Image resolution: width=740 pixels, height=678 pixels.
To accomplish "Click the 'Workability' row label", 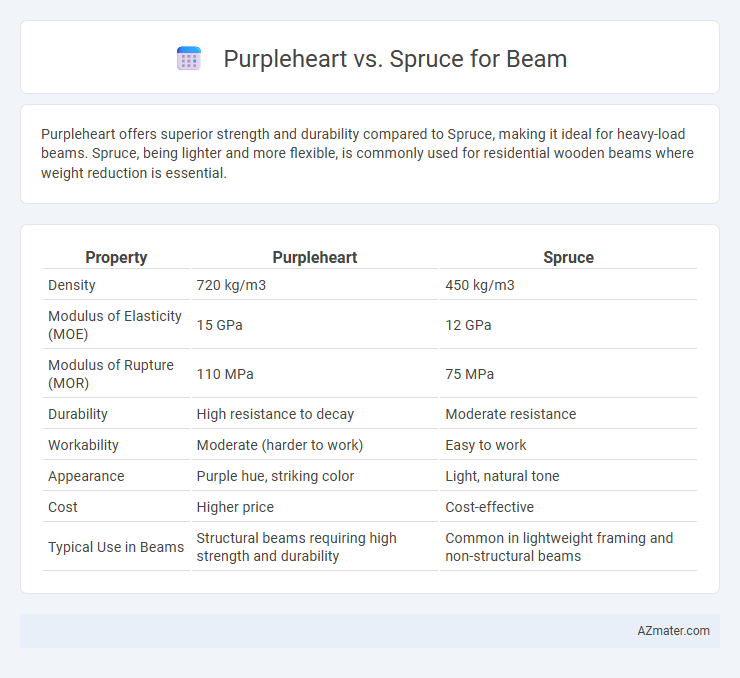I will coord(83,445).
